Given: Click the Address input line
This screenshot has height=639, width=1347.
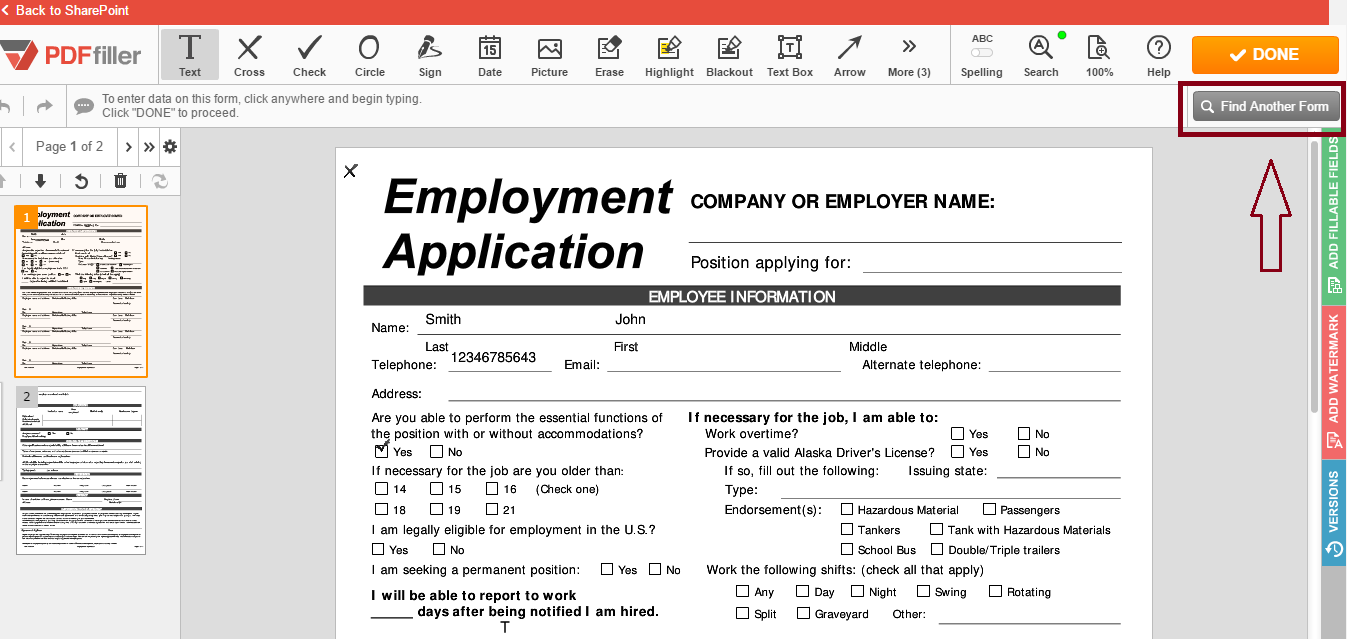Looking at the screenshot, I should (784, 393).
